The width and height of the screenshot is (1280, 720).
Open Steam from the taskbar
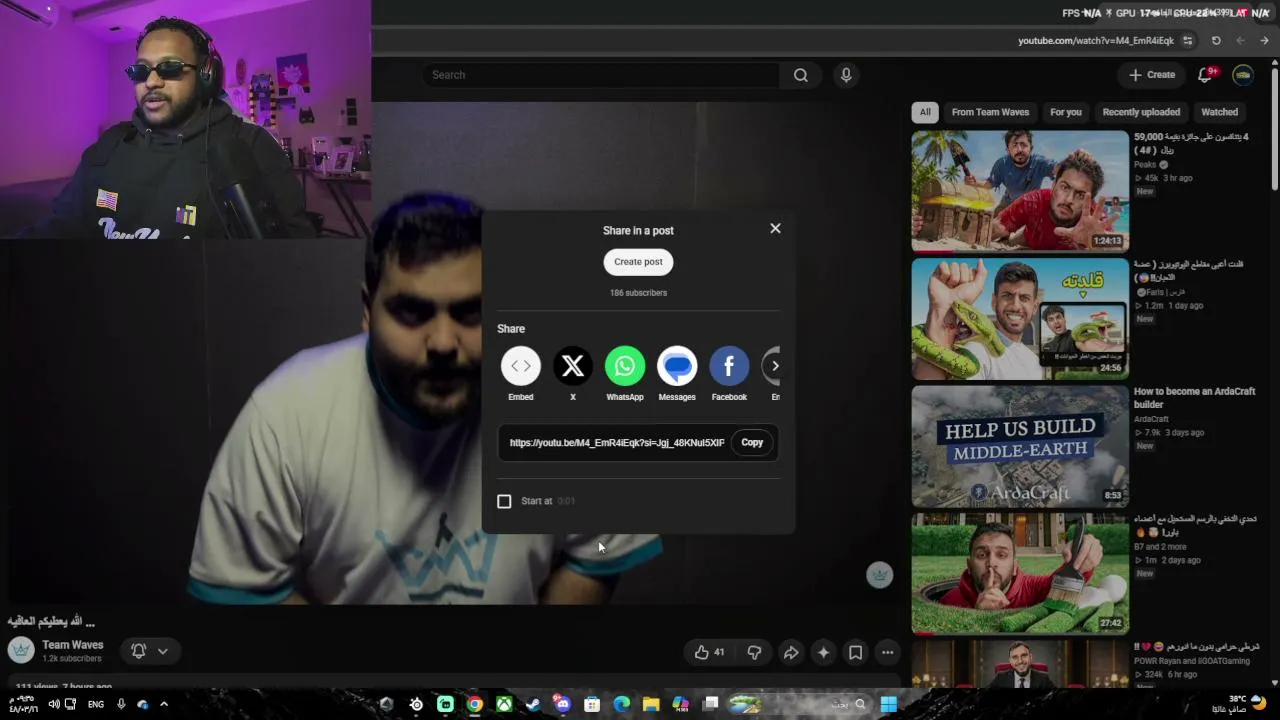click(x=533, y=704)
